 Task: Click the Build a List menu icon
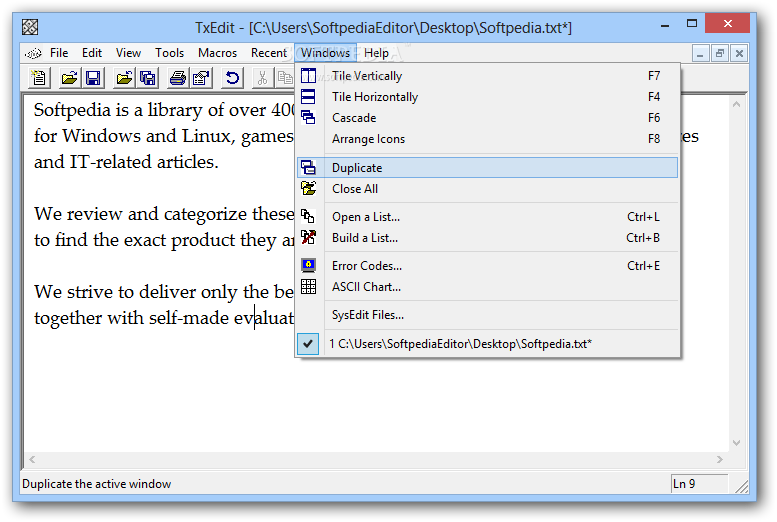click(x=308, y=237)
